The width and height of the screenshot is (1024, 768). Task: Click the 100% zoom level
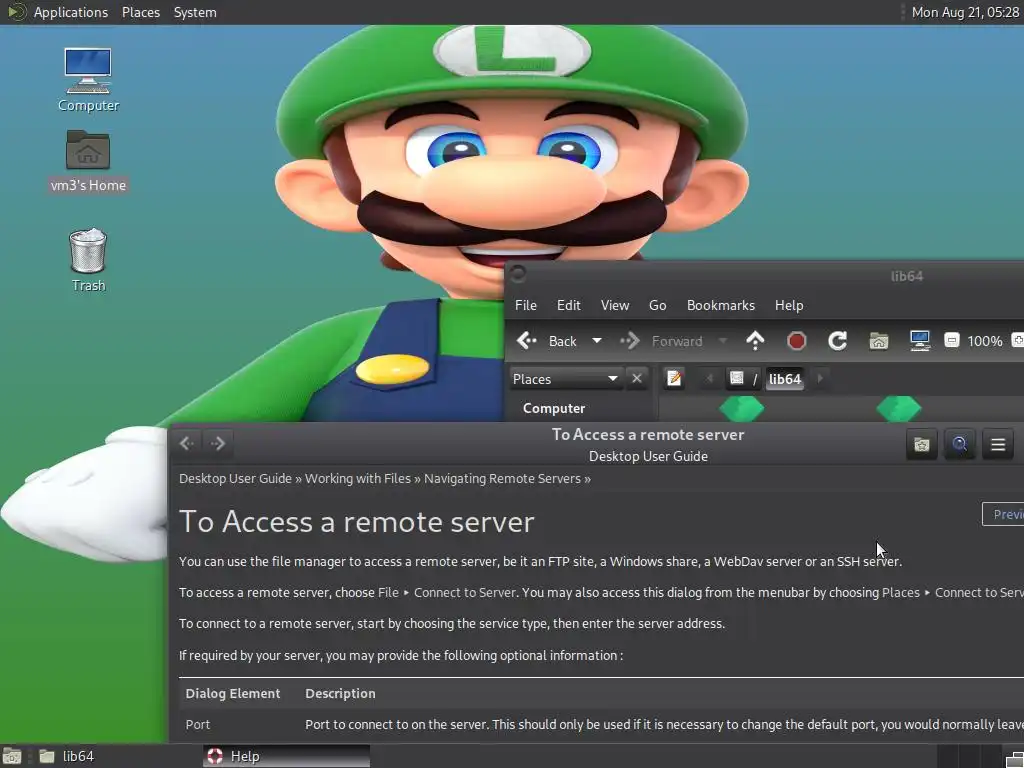(984, 341)
